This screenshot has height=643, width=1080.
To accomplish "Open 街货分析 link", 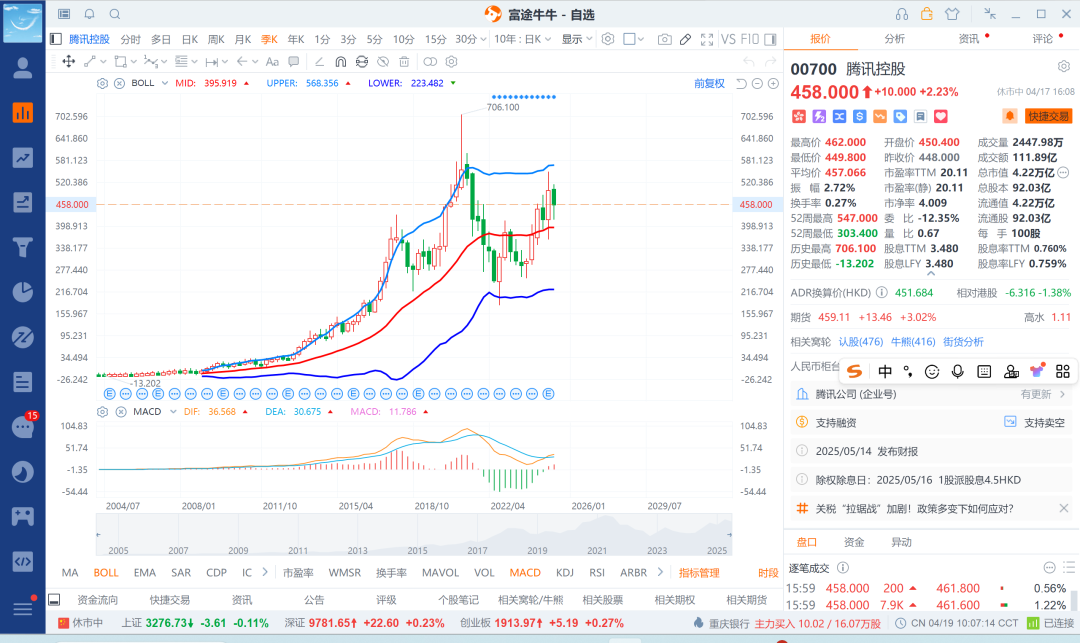I will (x=963, y=341).
